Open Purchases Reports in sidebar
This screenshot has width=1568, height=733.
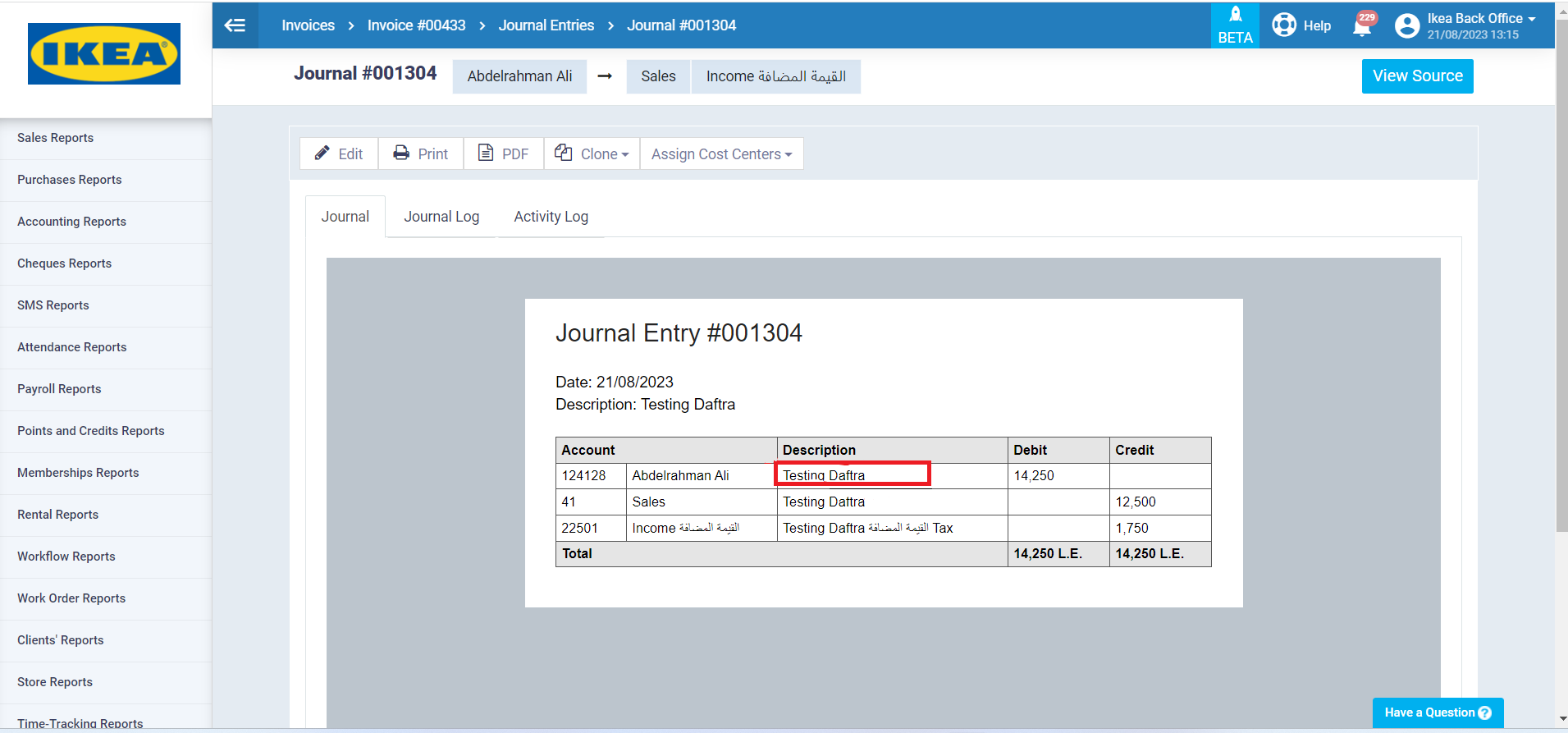[106, 180]
